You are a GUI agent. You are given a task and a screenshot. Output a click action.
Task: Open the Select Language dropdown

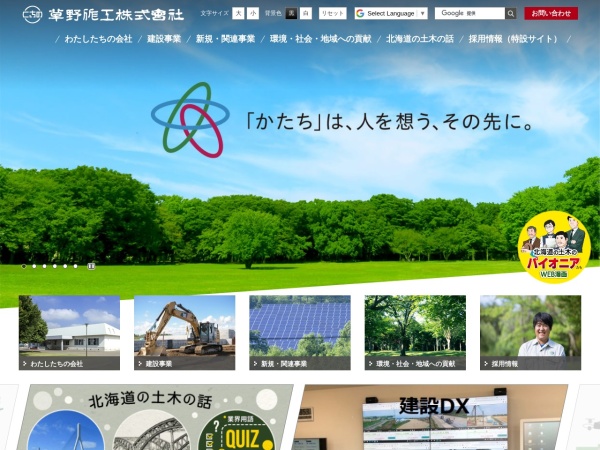pos(391,13)
